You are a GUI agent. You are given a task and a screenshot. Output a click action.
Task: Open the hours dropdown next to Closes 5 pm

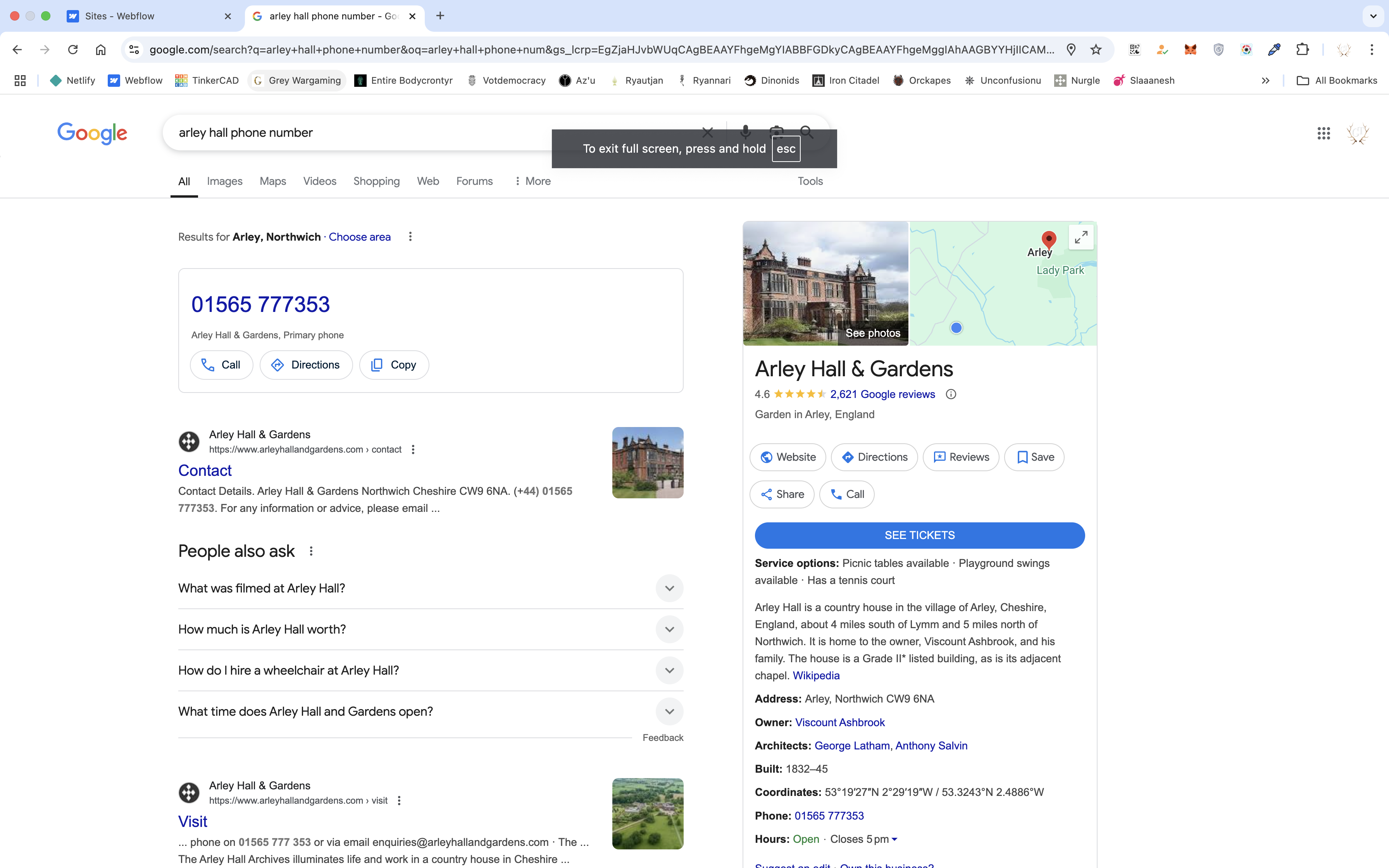[x=894, y=839]
